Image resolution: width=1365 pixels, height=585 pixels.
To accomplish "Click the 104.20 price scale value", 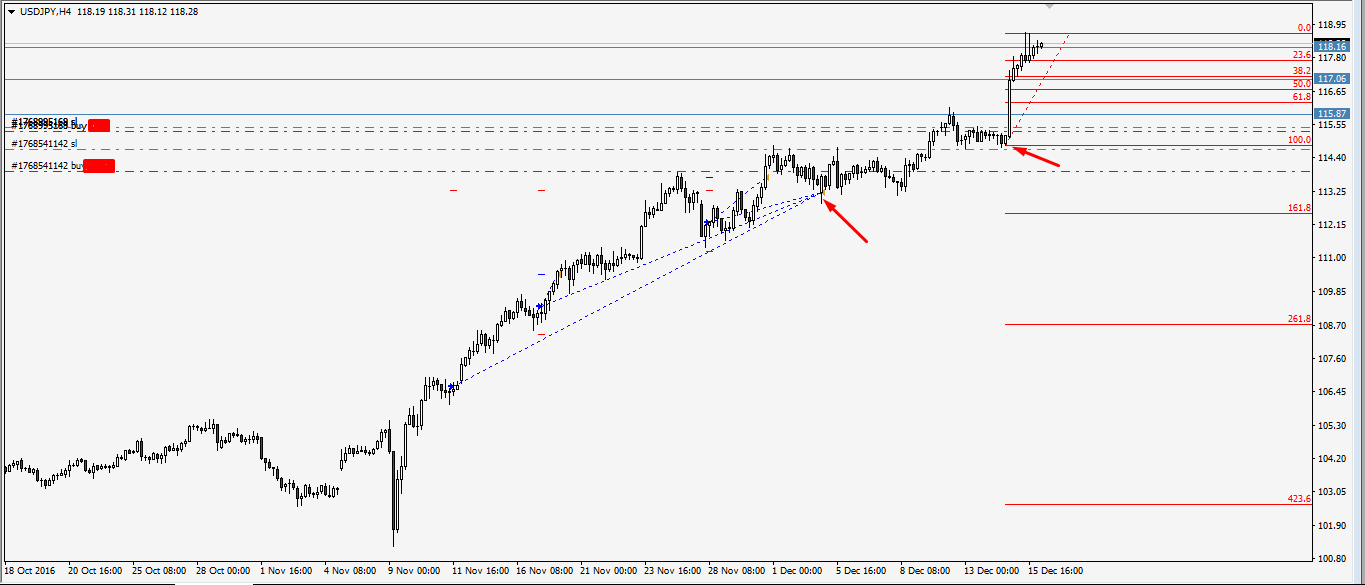I will (x=1333, y=459).
